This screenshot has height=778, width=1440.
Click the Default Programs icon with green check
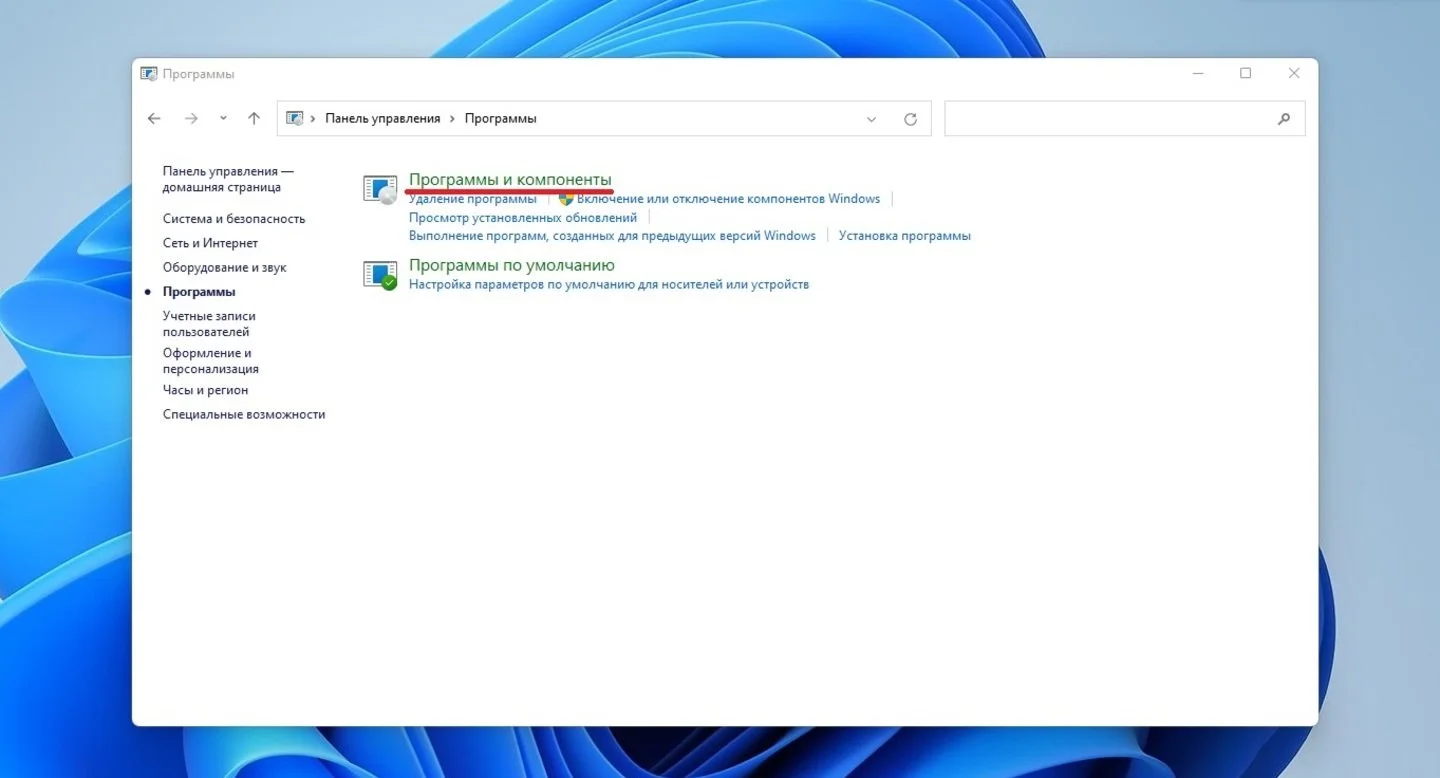pyautogui.click(x=380, y=275)
